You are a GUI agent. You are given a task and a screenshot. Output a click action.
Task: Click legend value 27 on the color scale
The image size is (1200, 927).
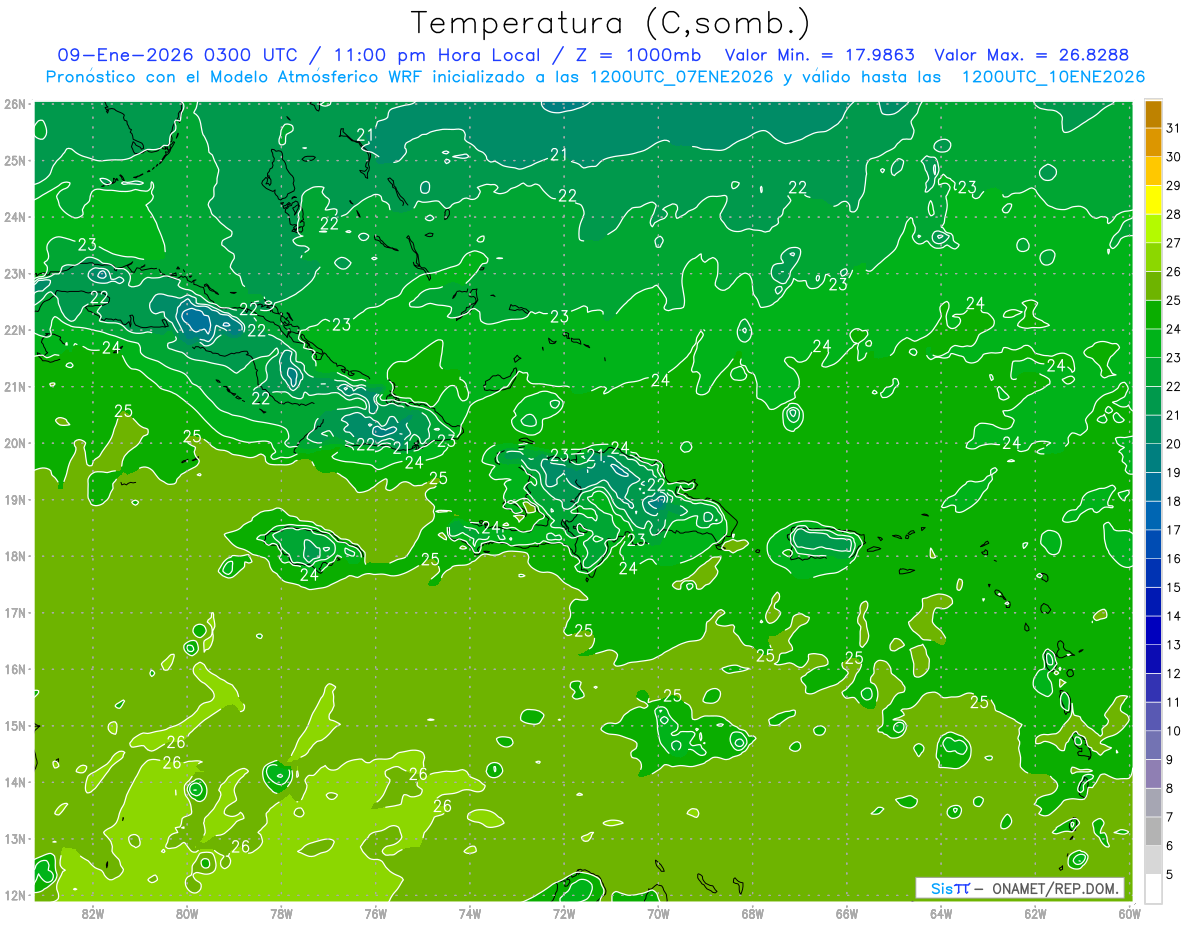coord(1174,243)
